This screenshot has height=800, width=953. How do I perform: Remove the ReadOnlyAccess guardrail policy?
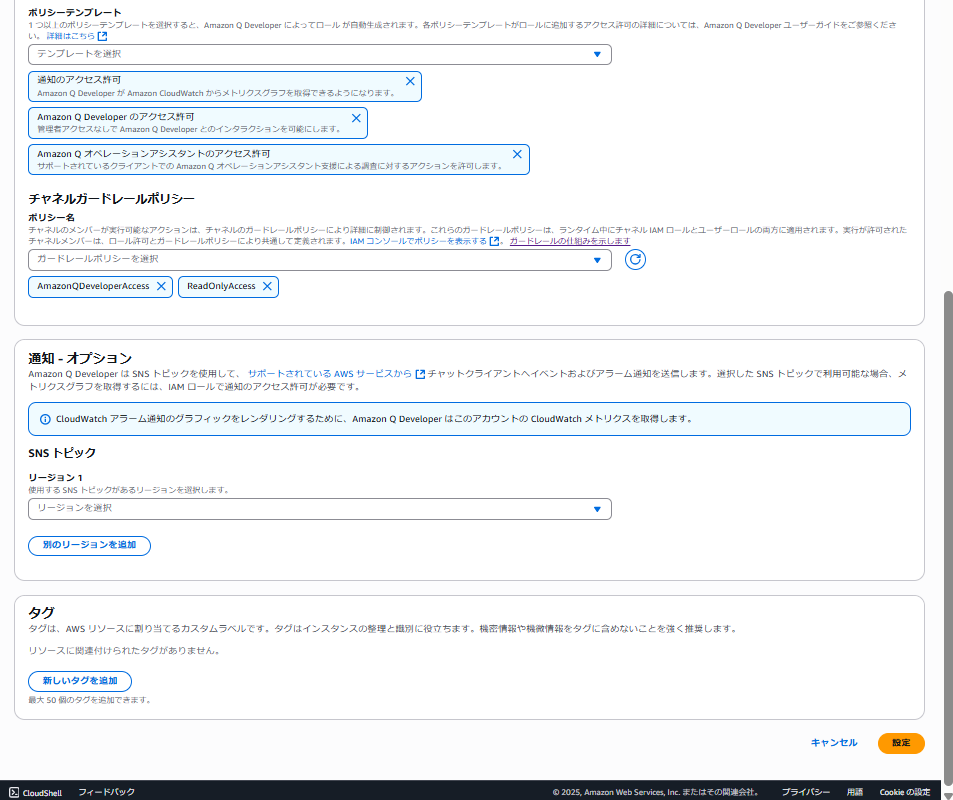pos(267,286)
